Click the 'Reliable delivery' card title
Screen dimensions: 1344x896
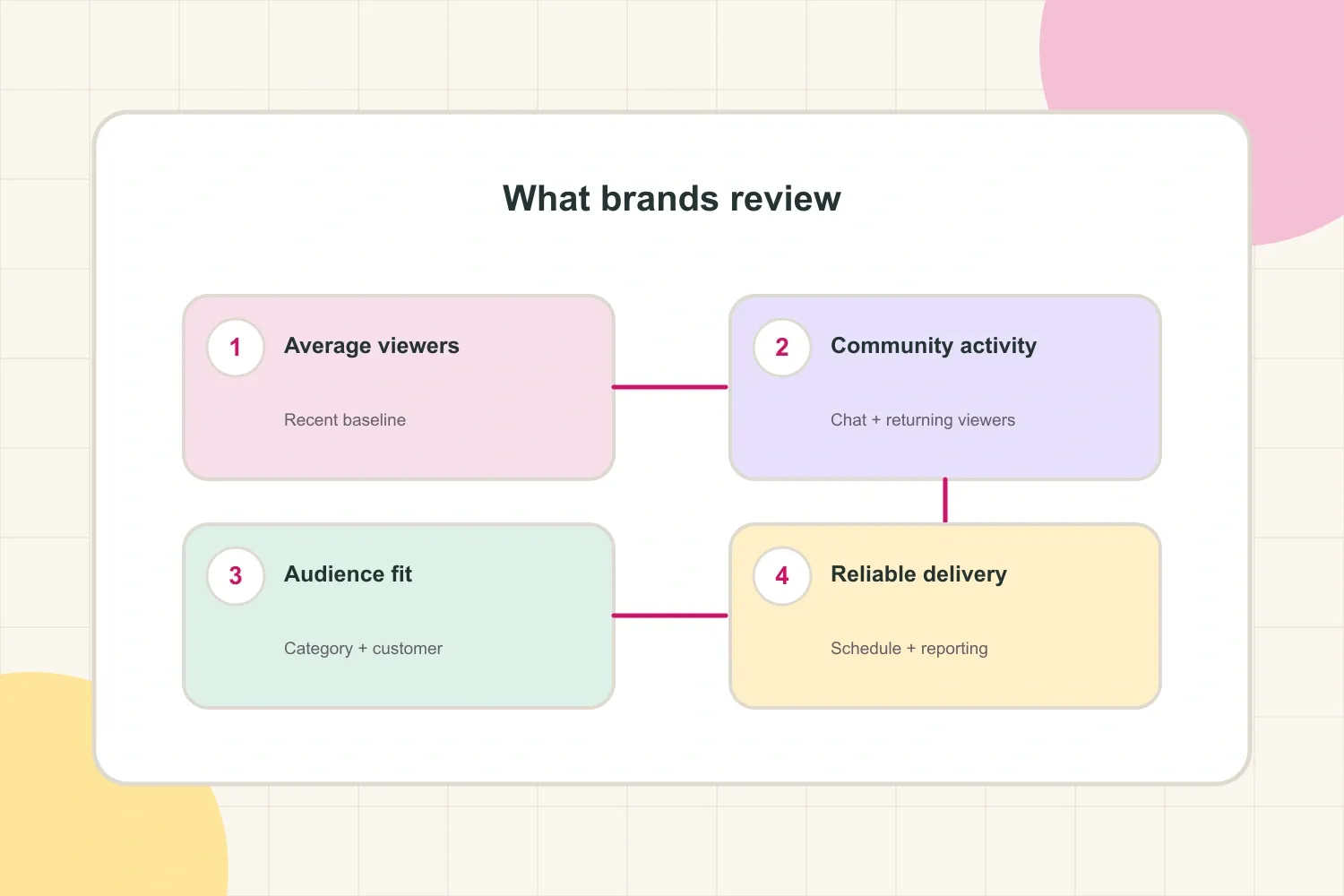click(918, 574)
